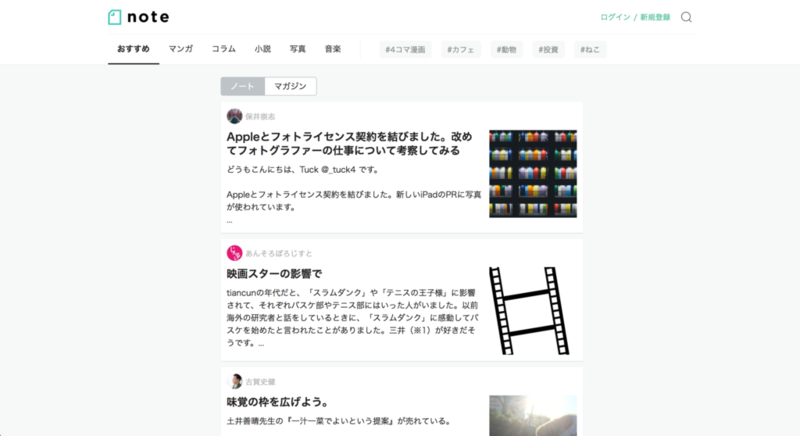The image size is (800, 436).
Task: Open あんそろぽろじすと's pink avatar icon
Action: pyautogui.click(x=234, y=253)
